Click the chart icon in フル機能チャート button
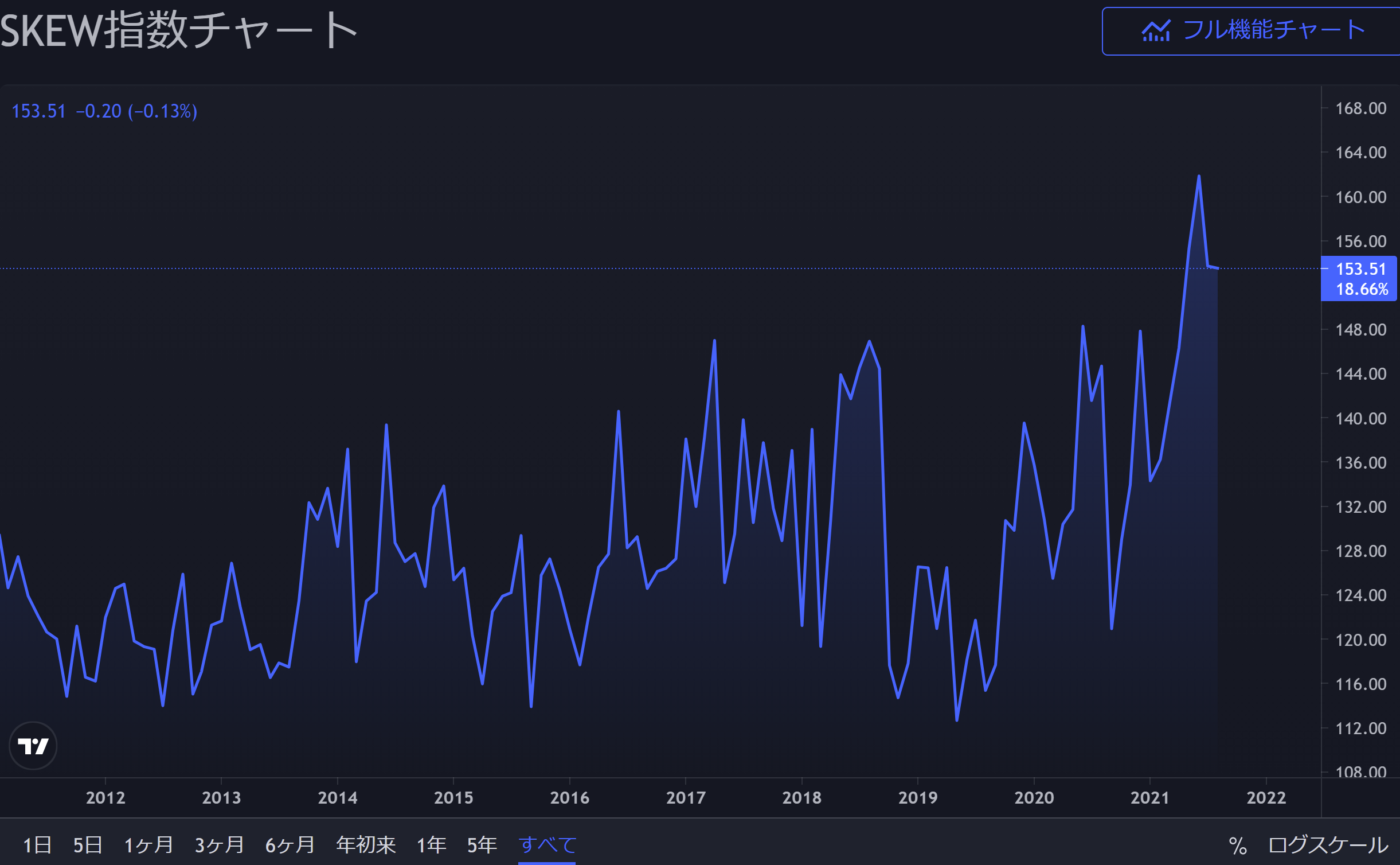 (1155, 31)
